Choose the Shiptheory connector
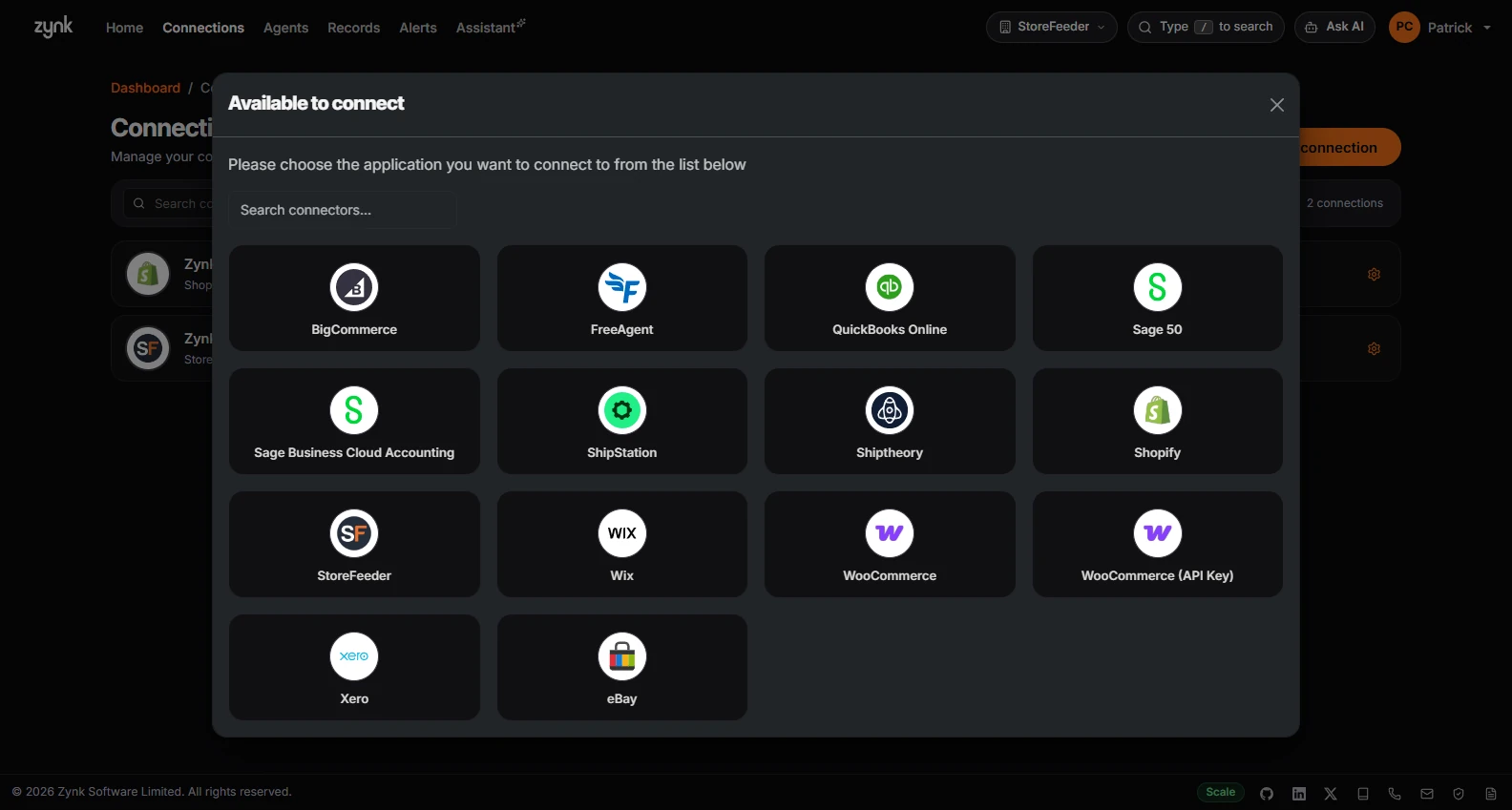Screen dimensions: 1512x810 click(x=890, y=421)
